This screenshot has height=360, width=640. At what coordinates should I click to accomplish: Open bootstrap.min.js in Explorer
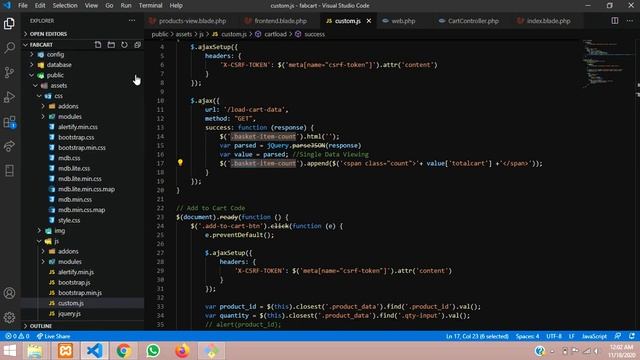pos(80,293)
